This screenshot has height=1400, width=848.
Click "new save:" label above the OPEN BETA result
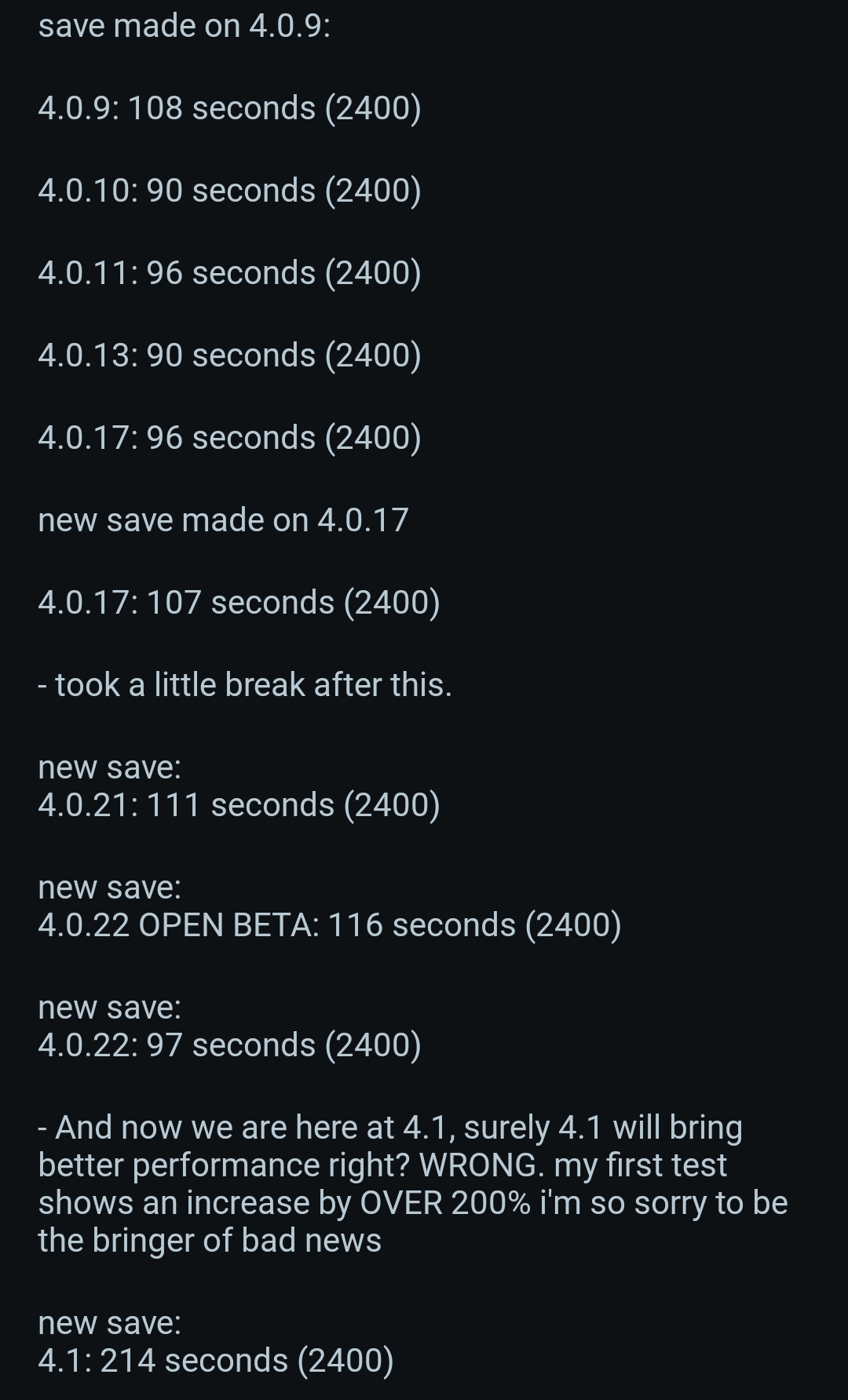tap(109, 888)
